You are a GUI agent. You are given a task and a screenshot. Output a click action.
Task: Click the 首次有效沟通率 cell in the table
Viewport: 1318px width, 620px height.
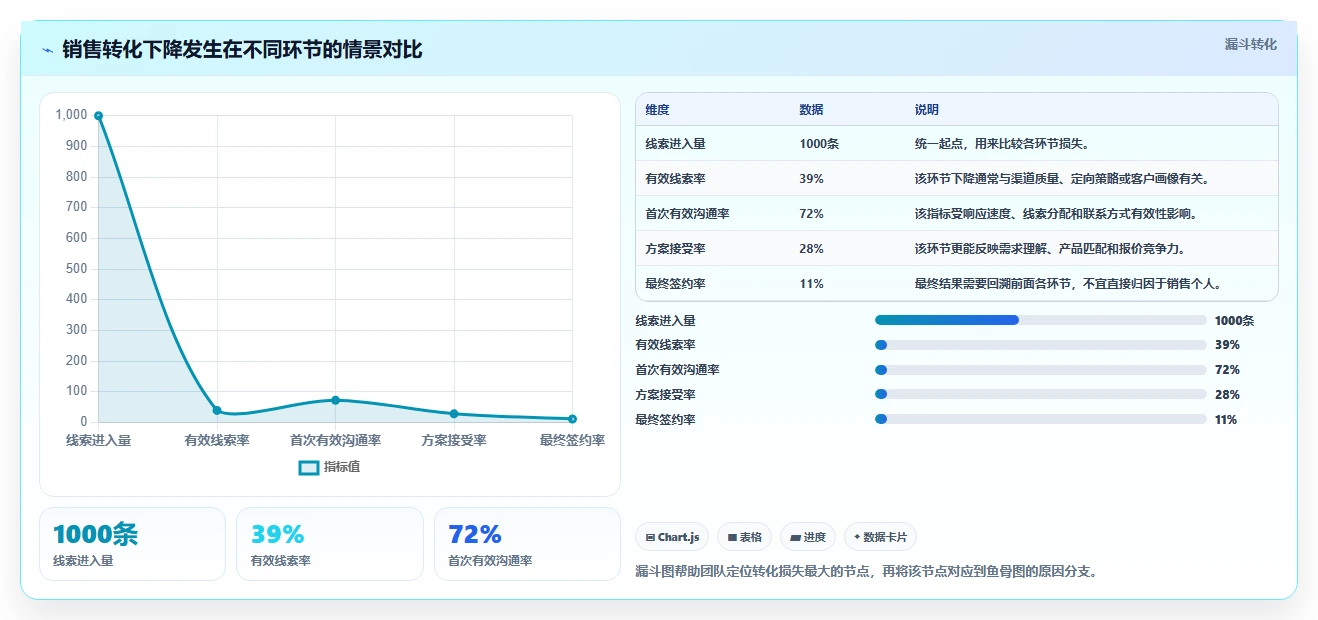pos(688,214)
